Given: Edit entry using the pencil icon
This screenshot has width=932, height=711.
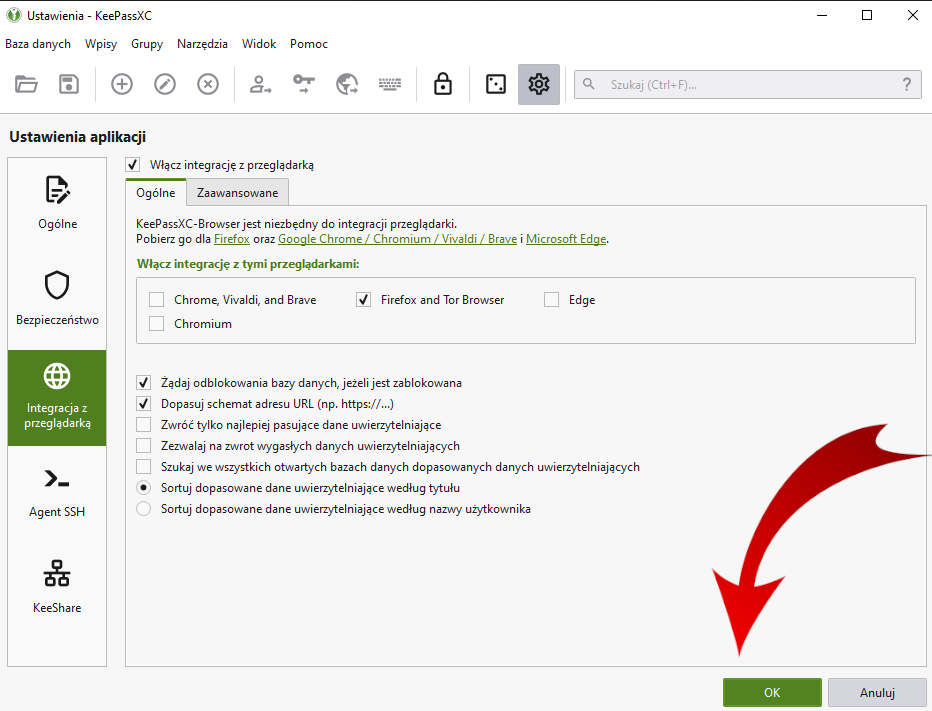Looking at the screenshot, I should pos(165,84).
